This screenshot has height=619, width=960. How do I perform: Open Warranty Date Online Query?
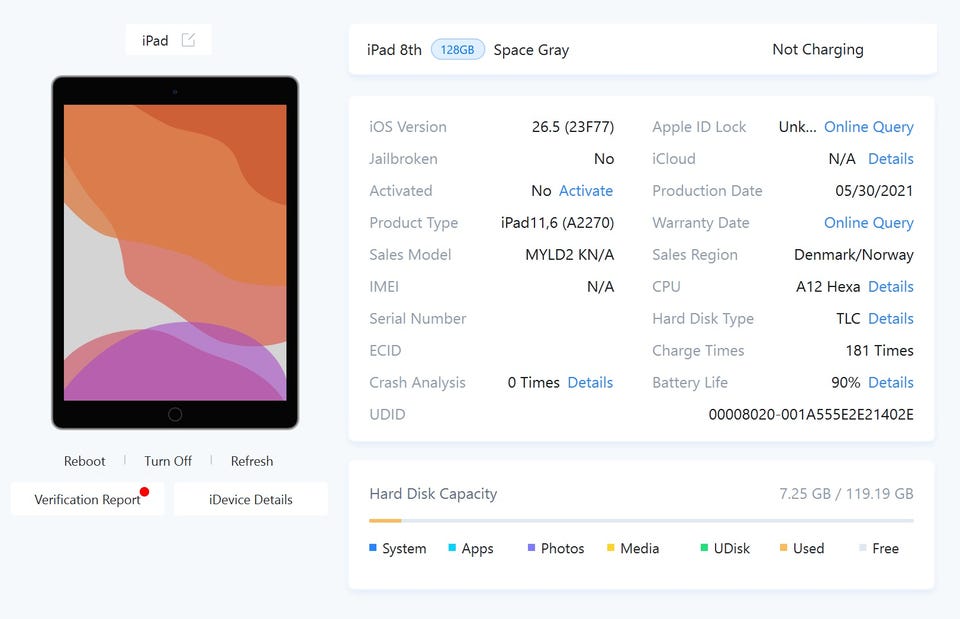click(869, 223)
